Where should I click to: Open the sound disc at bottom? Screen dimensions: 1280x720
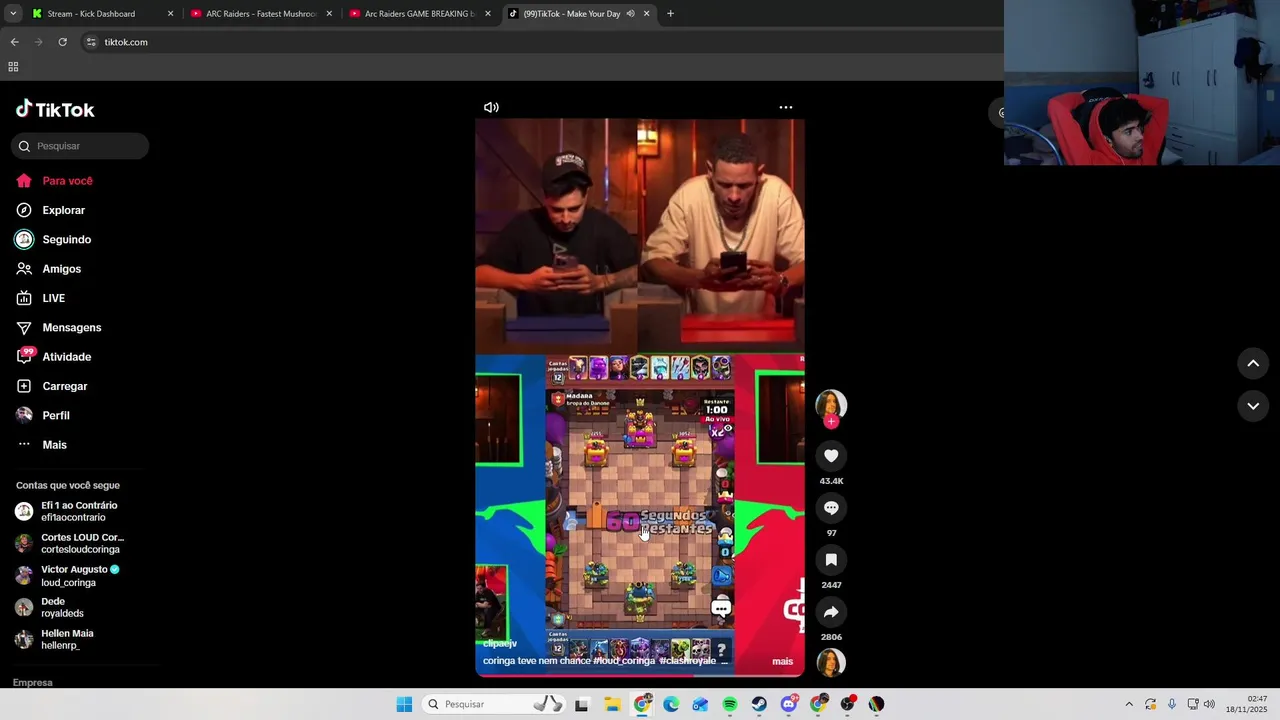point(831,662)
